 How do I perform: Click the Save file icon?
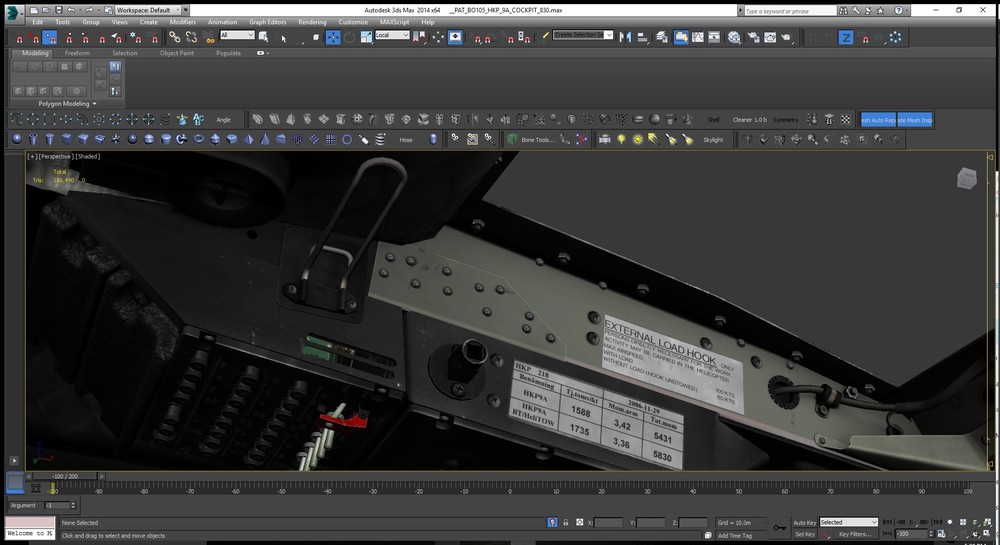coord(59,9)
